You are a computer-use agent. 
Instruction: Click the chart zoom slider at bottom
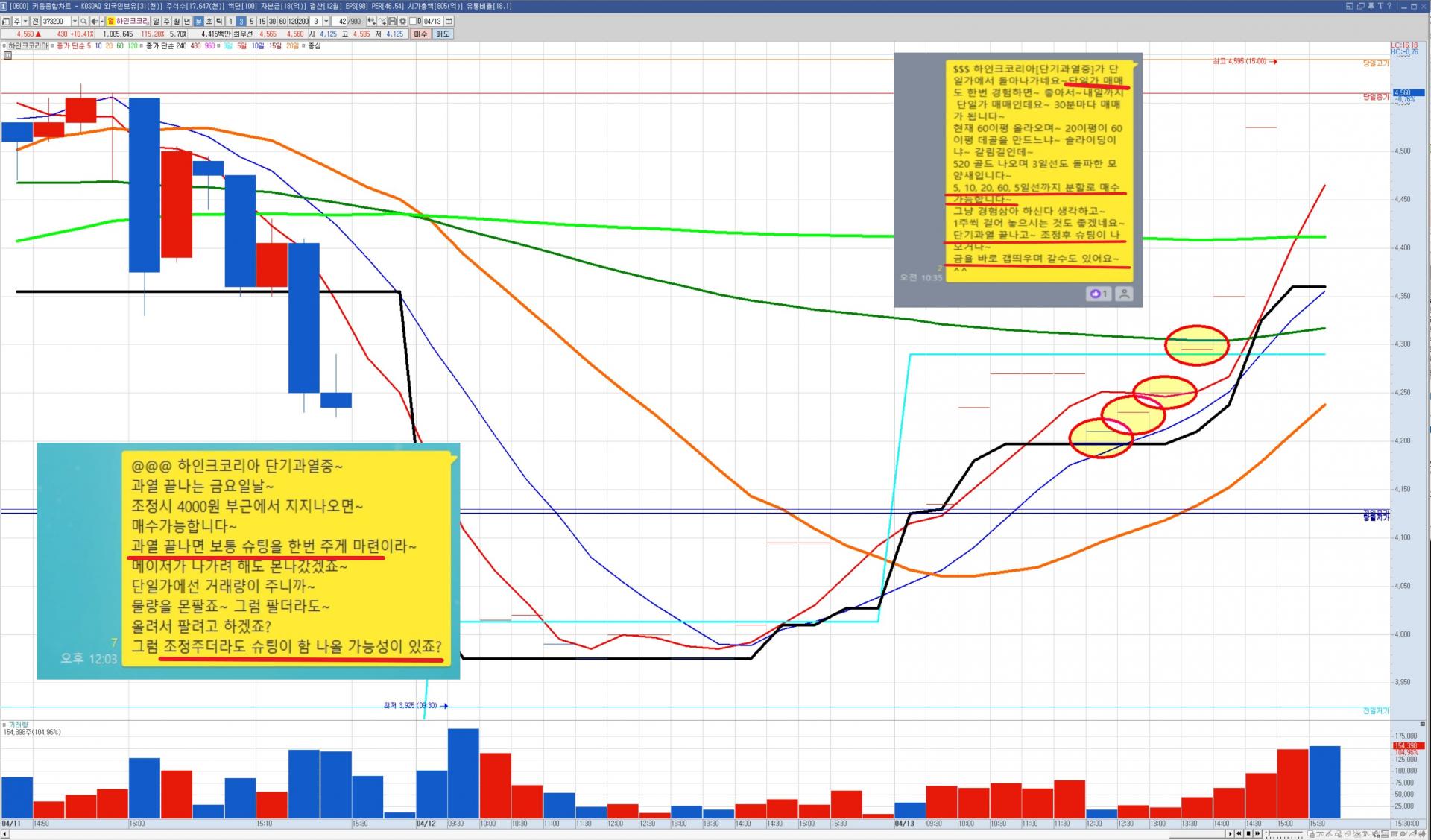[1283, 833]
